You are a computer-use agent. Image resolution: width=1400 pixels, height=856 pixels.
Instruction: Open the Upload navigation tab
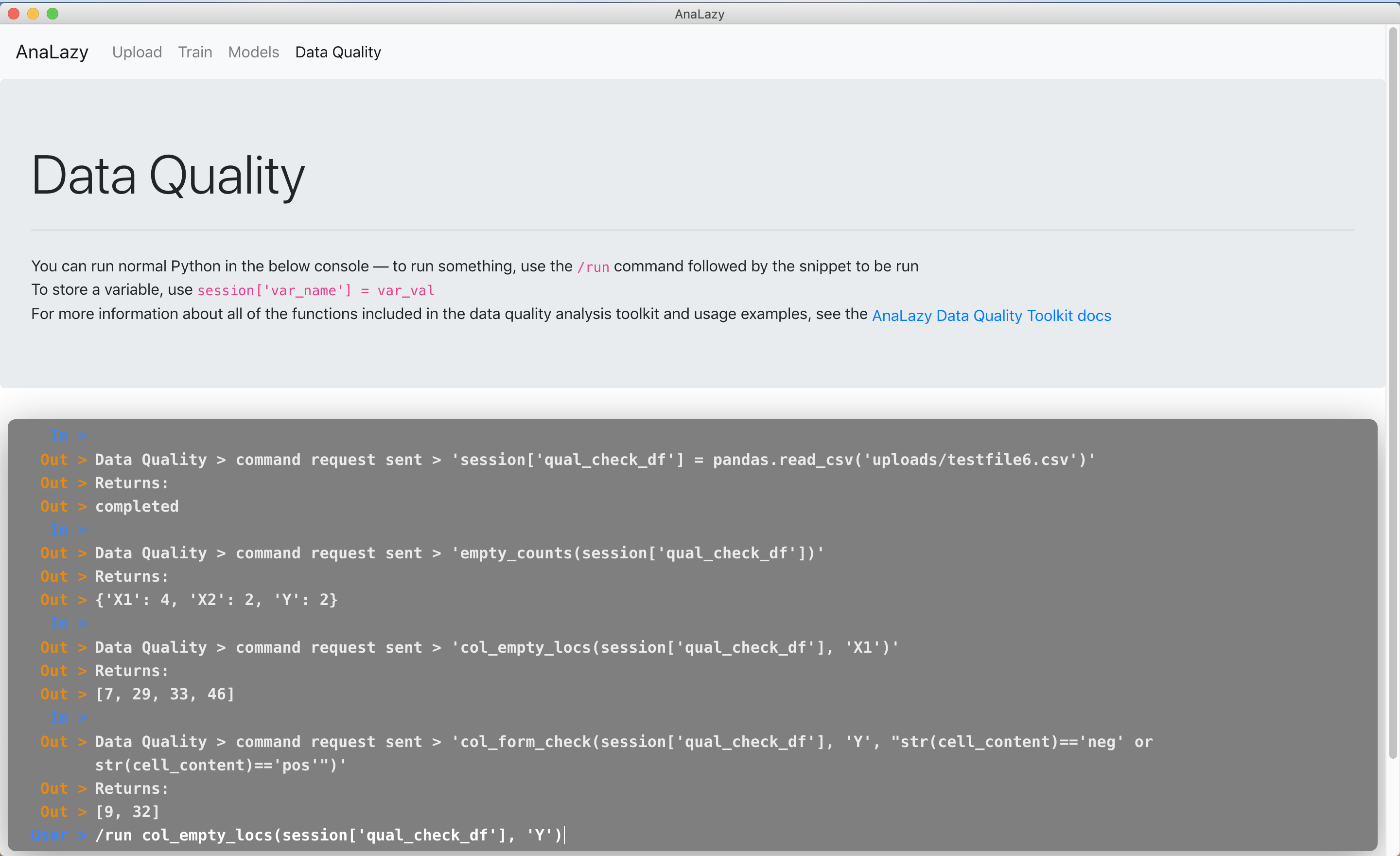[x=137, y=53]
